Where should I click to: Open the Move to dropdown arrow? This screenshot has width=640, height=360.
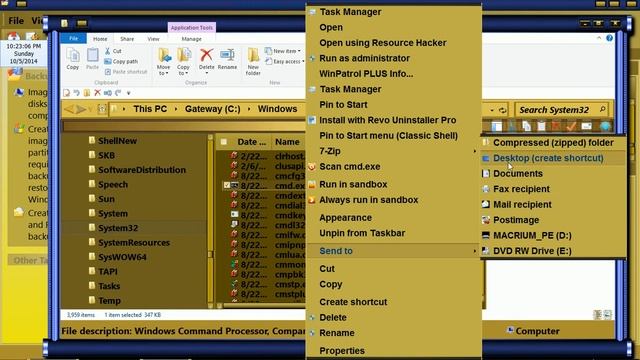tap(167, 73)
